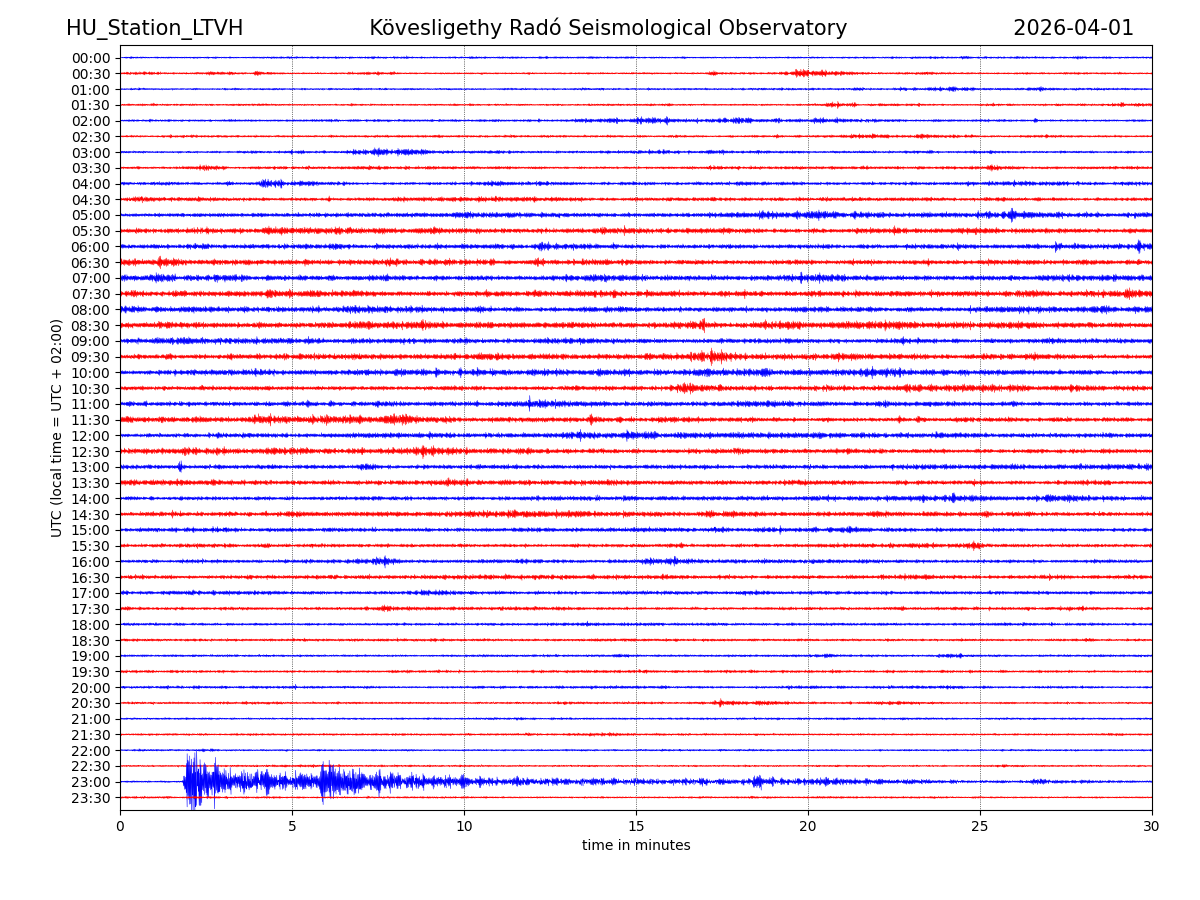The image size is (1200, 900).
Task: Click the 2026-04-01 date label
Action: pos(1073,29)
